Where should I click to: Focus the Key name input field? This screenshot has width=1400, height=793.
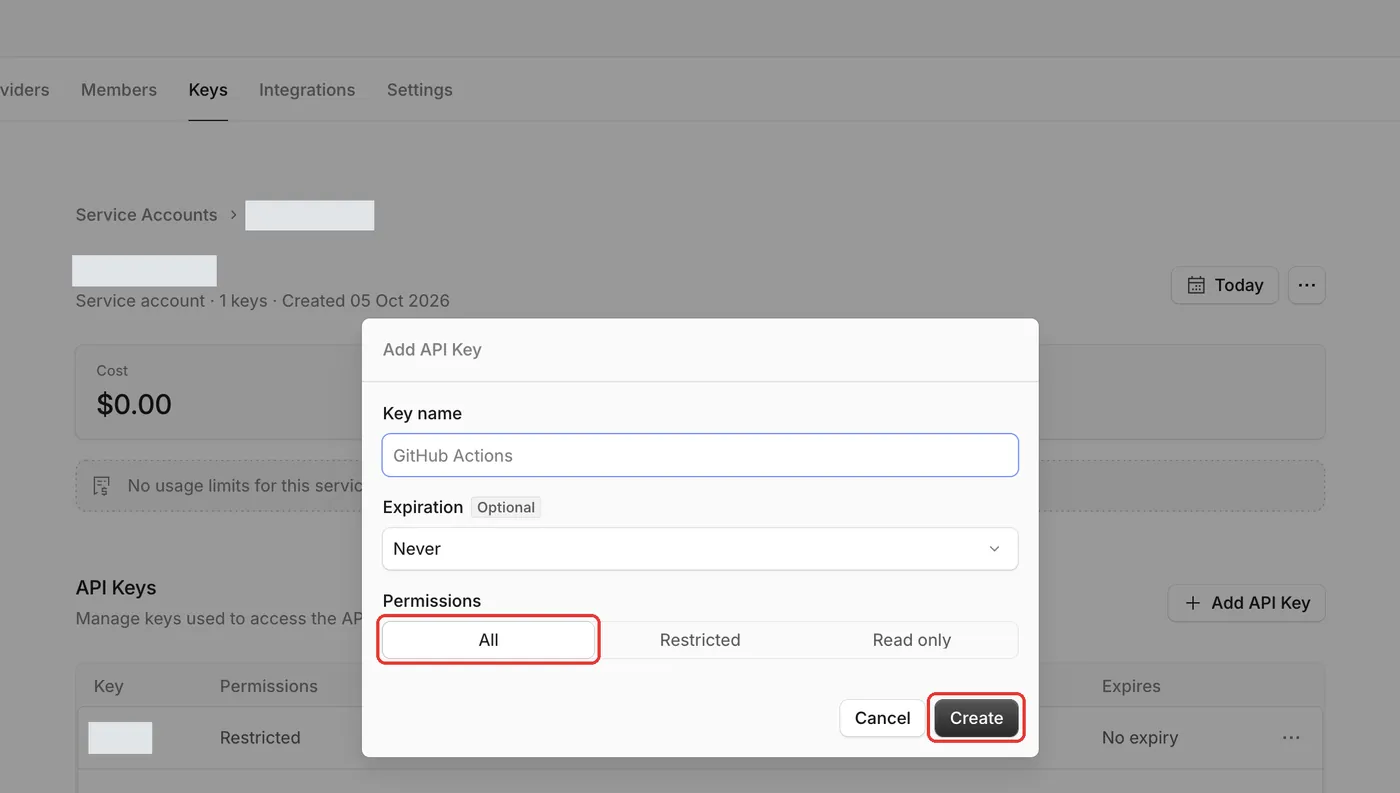pyautogui.click(x=700, y=455)
